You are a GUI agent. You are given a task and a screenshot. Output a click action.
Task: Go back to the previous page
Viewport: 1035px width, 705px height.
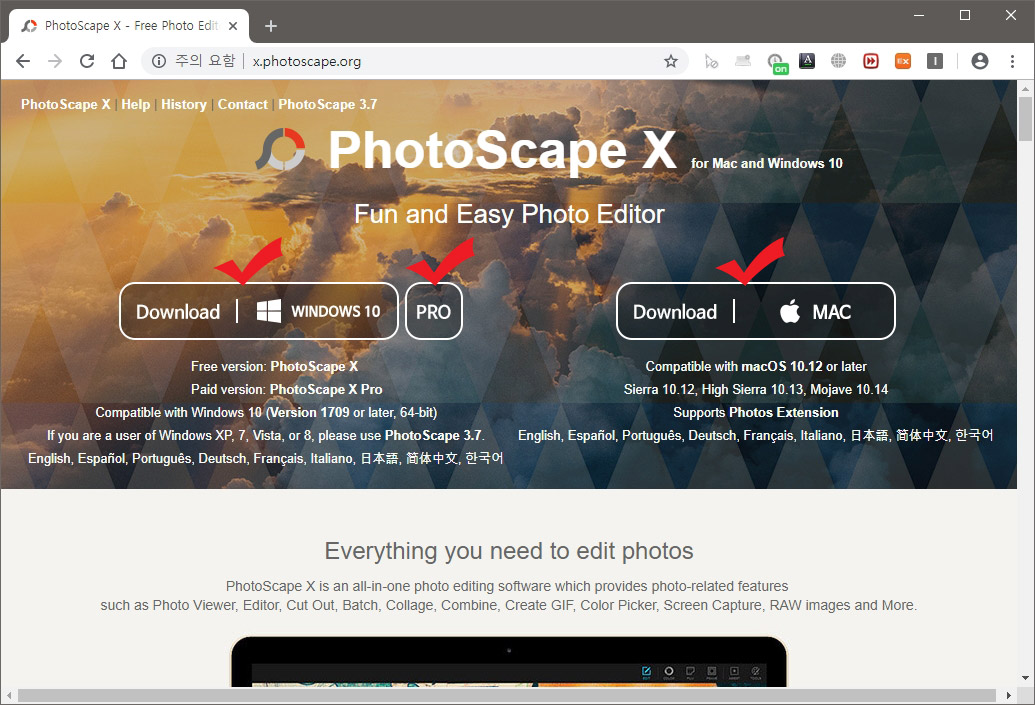tap(23, 61)
